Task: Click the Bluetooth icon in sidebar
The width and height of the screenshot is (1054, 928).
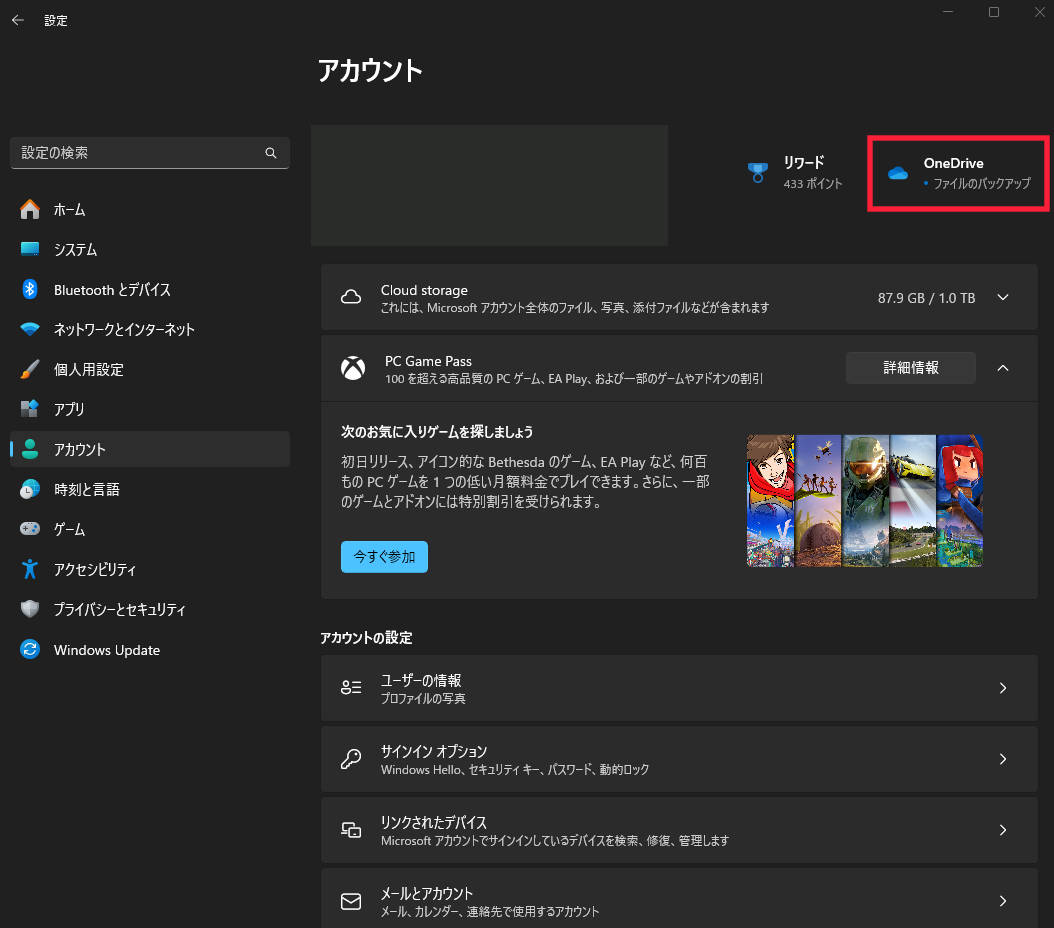Action: (30, 289)
